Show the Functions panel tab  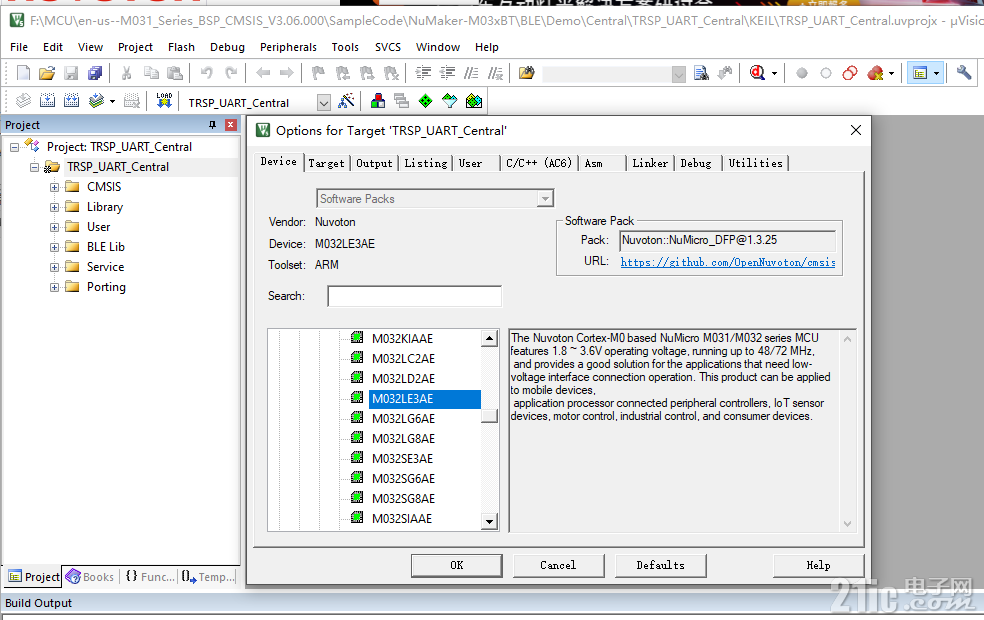[x=149, y=577]
